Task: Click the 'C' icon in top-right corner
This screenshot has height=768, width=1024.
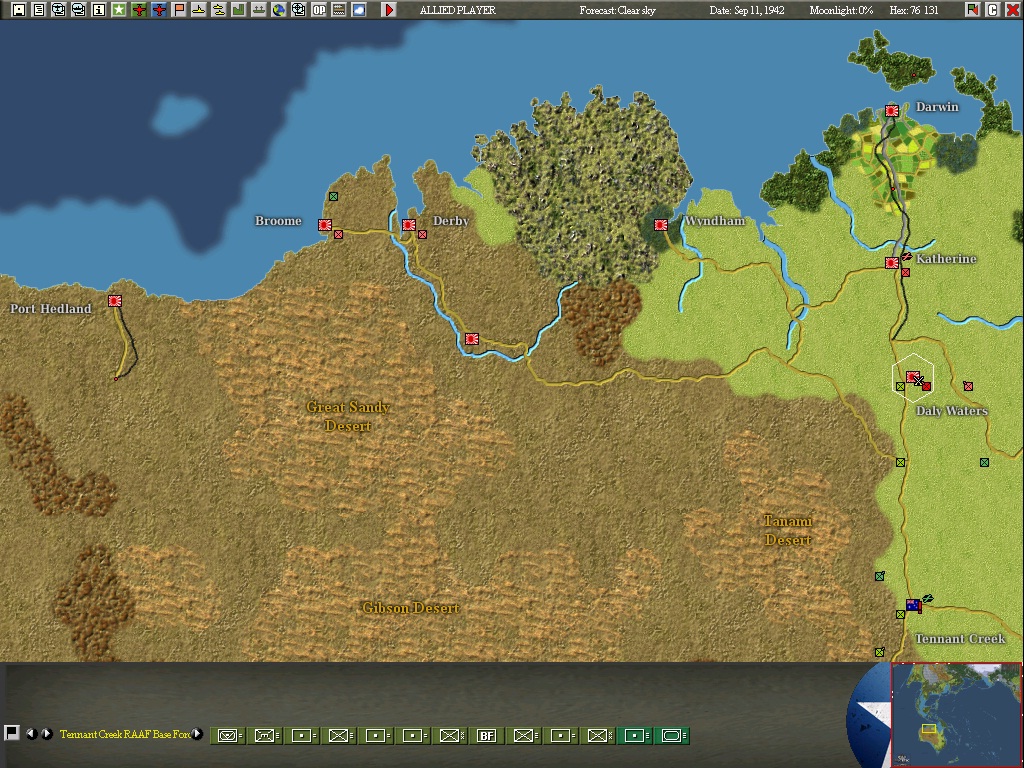Action: 993,10
